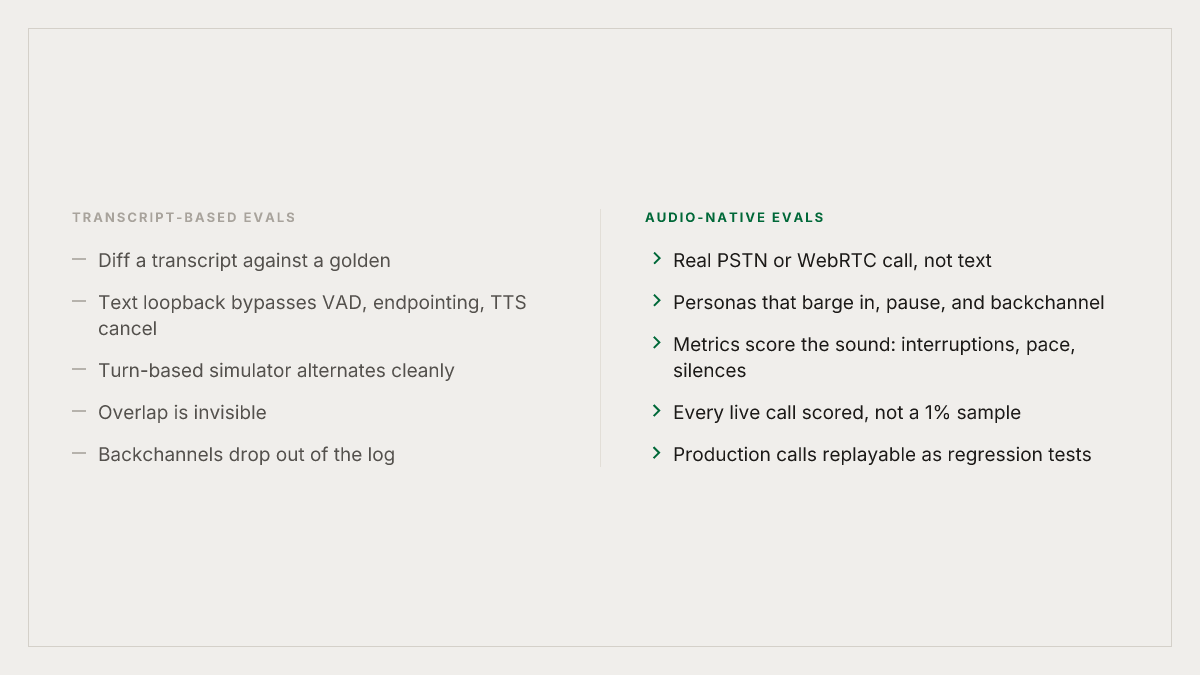This screenshot has width=1200, height=675.
Task: Click the "Overlap is invisible" line
Action: click(182, 413)
